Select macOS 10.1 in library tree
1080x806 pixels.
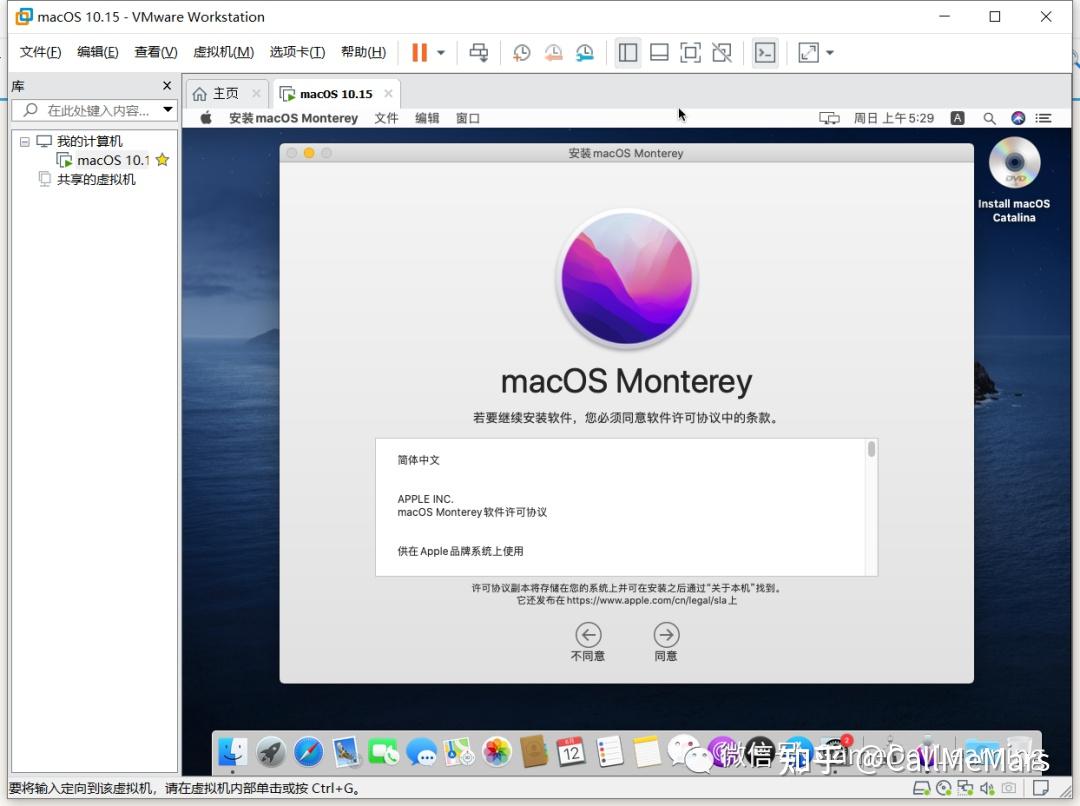point(114,161)
